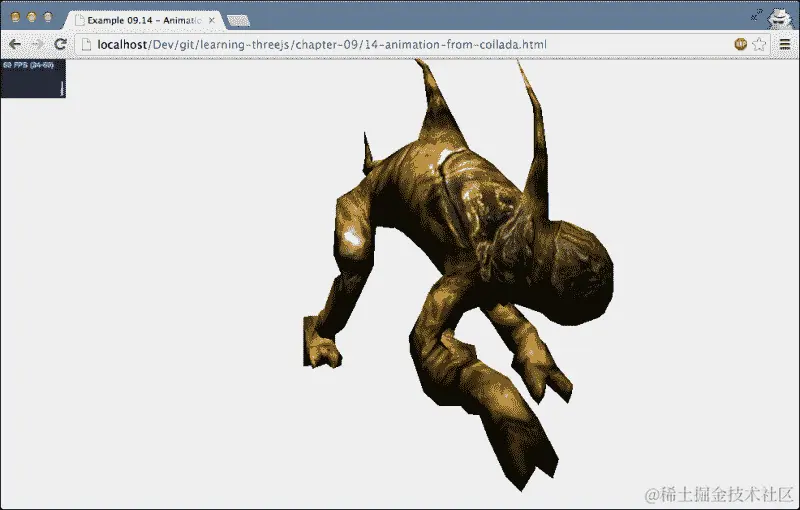Click the page icon in the address bar

coord(86,45)
